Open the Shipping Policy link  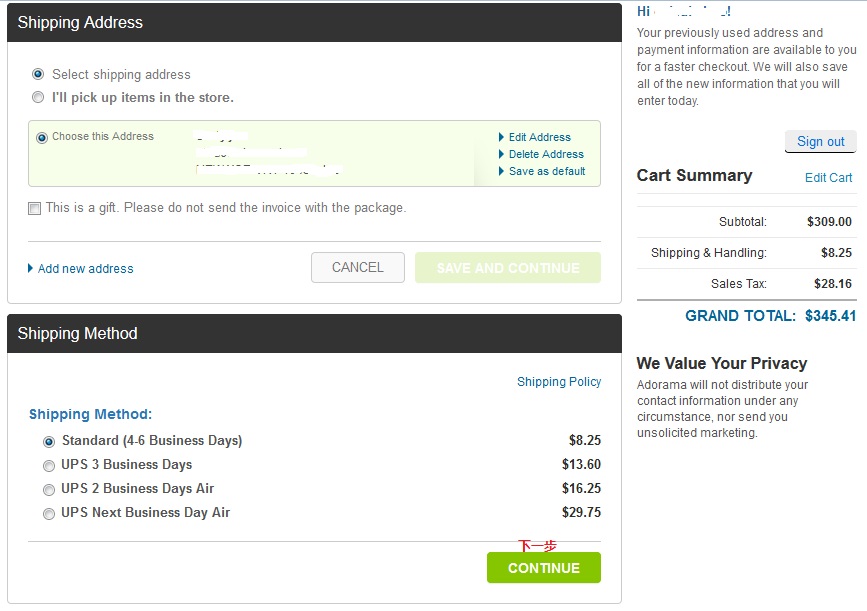point(559,382)
